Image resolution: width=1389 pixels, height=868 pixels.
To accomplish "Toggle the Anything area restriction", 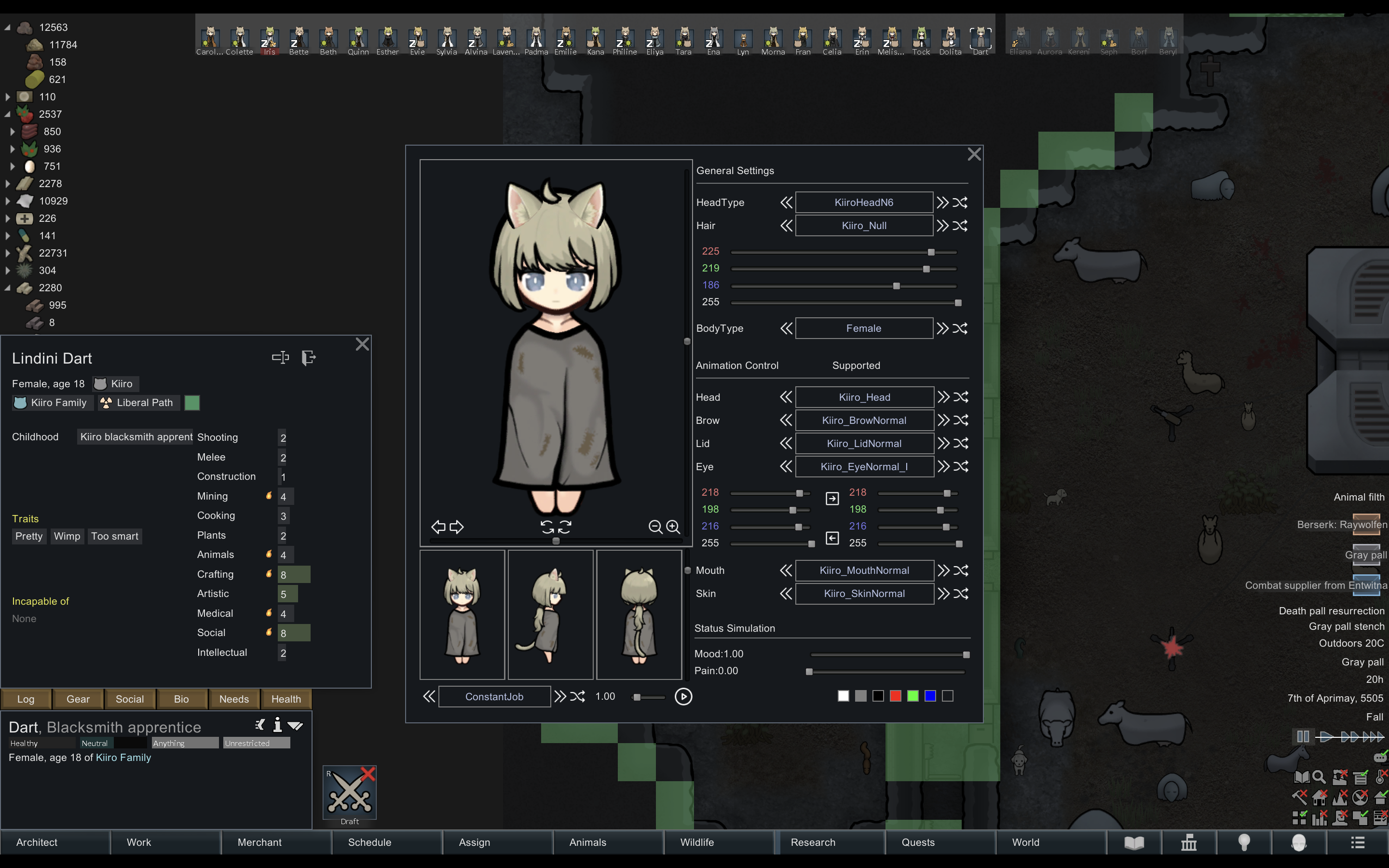I will 185,743.
